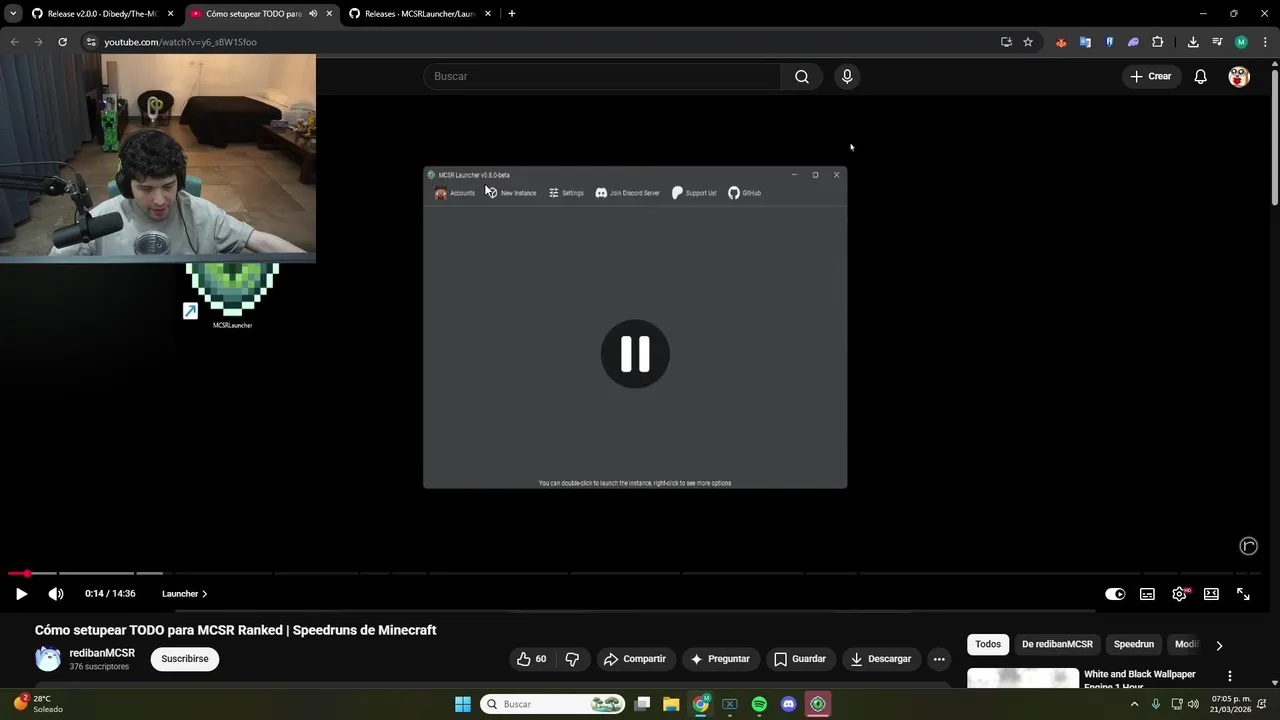Resume the video with the play button
Viewport: 1280px width, 720px height.
click(x=21, y=594)
